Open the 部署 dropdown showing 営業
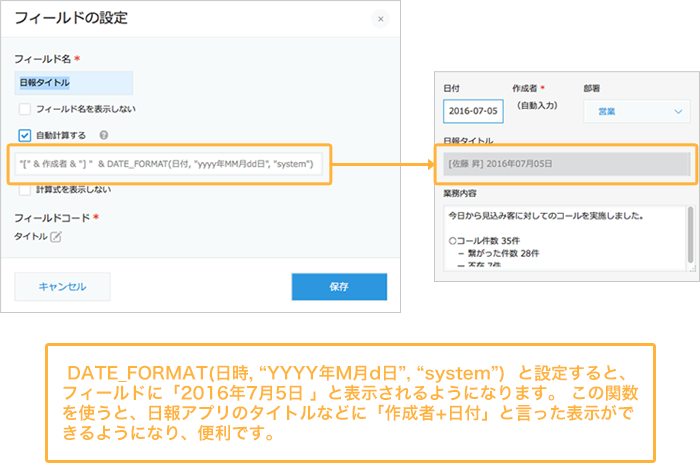700x465 pixels. click(x=636, y=112)
